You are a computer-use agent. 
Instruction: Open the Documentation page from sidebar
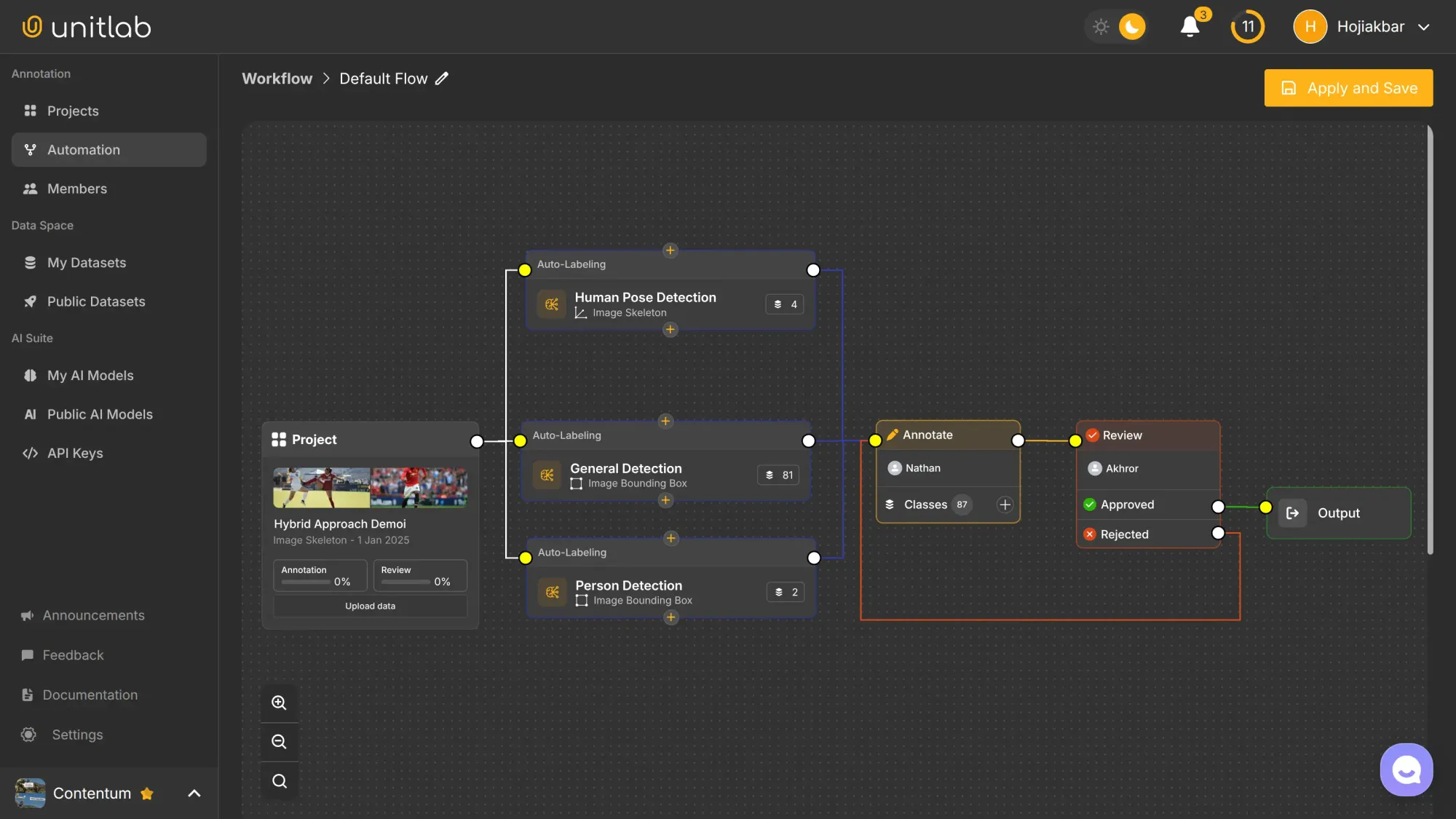coord(90,695)
